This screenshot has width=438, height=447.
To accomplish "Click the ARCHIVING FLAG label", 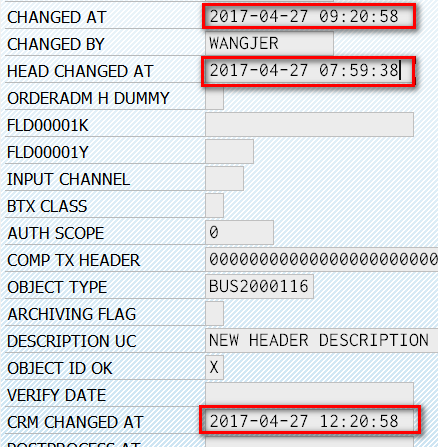I will pyautogui.click(x=71, y=314).
